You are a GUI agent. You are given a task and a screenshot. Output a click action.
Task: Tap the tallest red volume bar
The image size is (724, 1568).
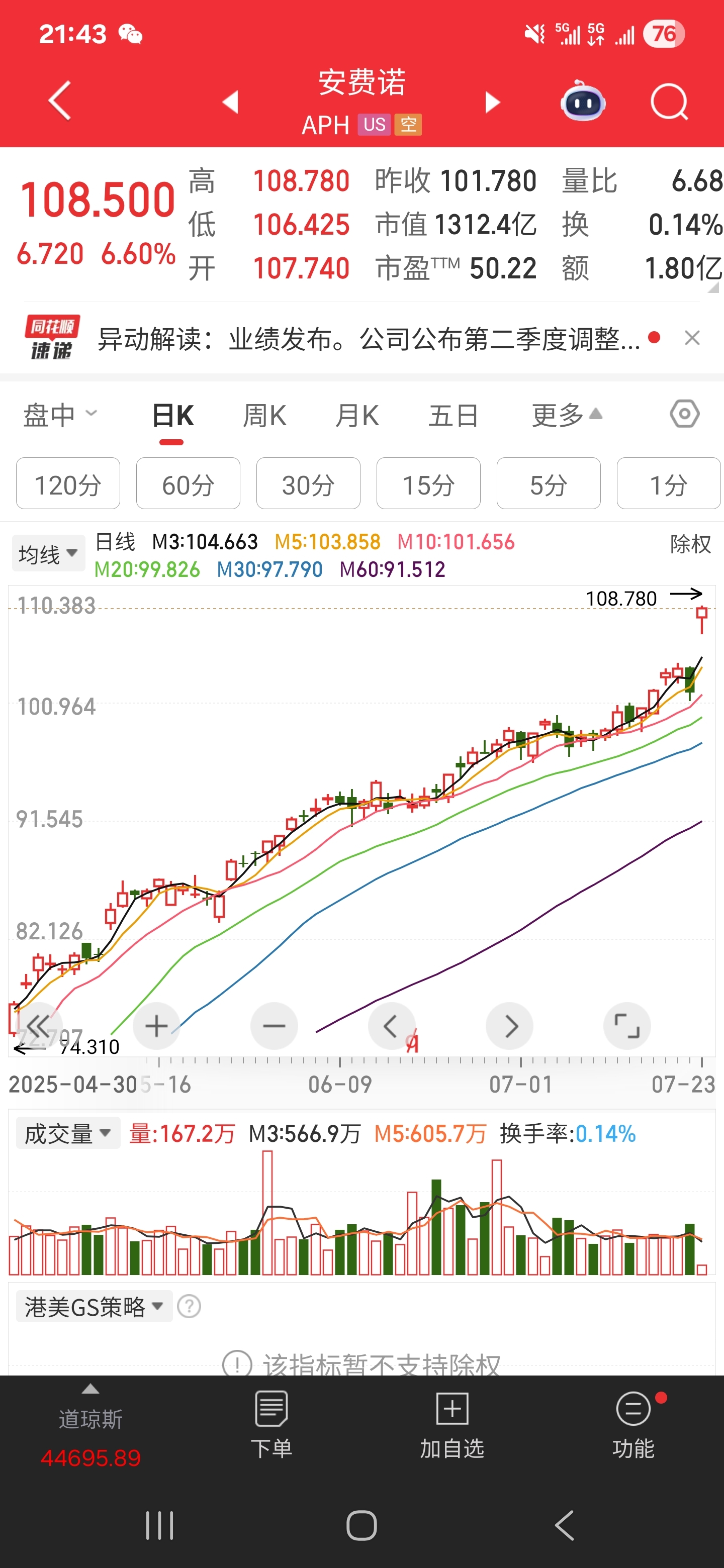267,1213
